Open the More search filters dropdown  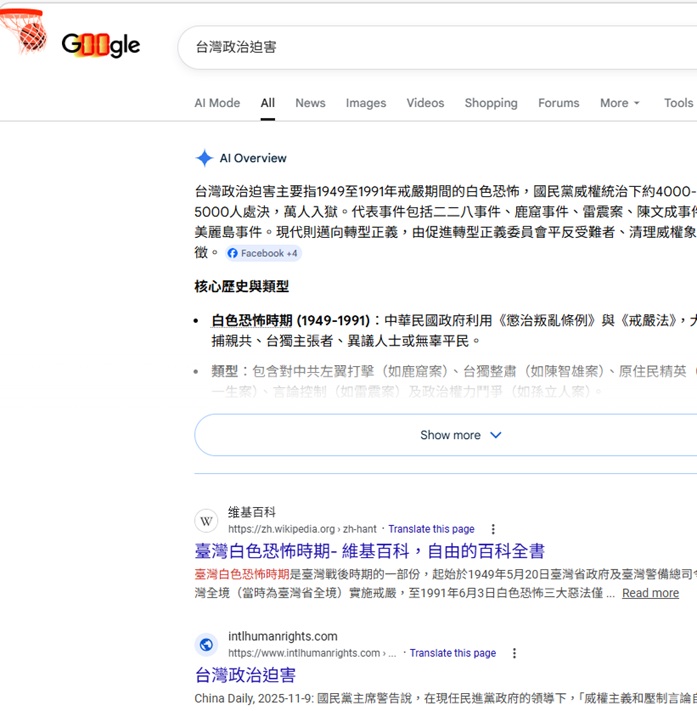620,103
